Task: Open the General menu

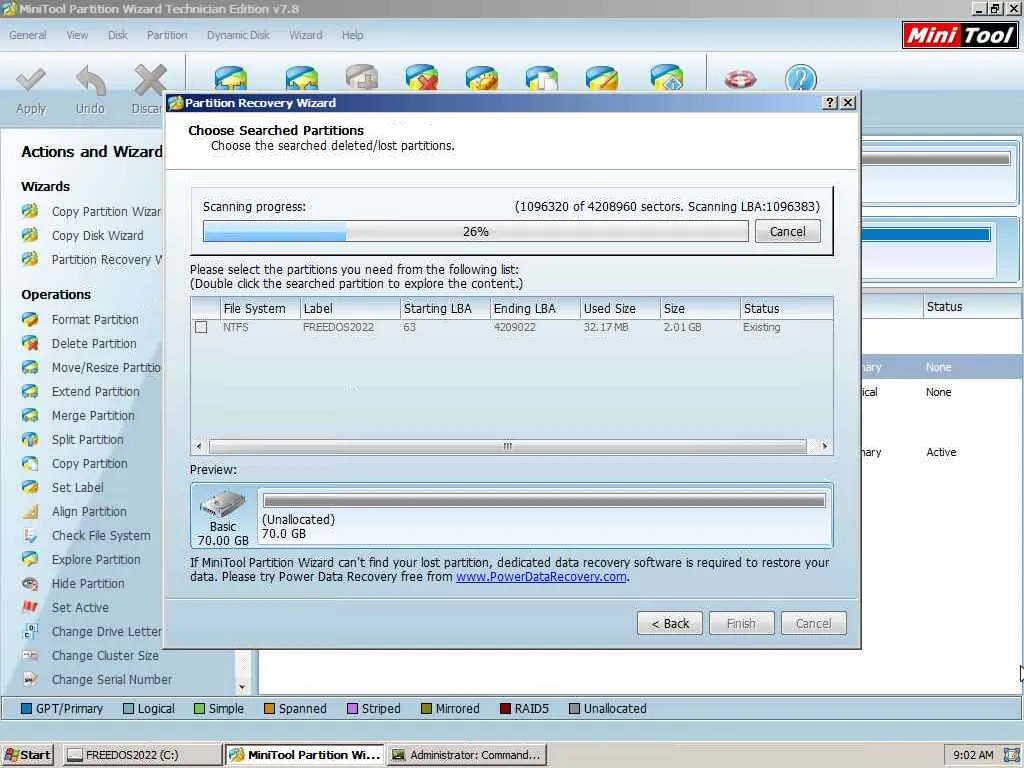Action: pyautogui.click(x=28, y=35)
